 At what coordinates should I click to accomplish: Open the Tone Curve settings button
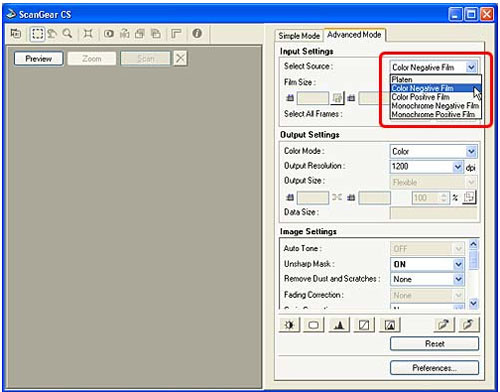point(364,325)
